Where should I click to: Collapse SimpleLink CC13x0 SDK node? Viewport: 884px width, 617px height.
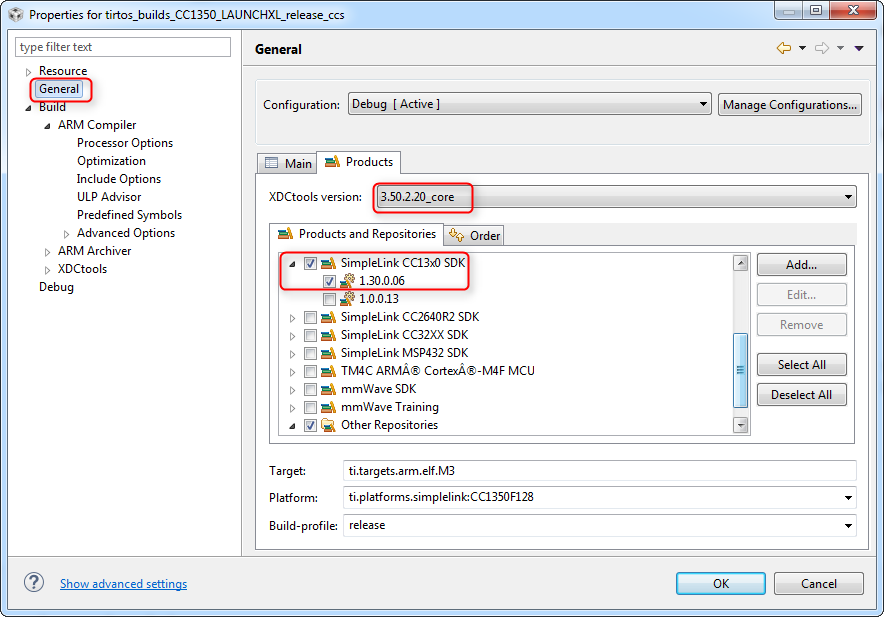(292, 263)
